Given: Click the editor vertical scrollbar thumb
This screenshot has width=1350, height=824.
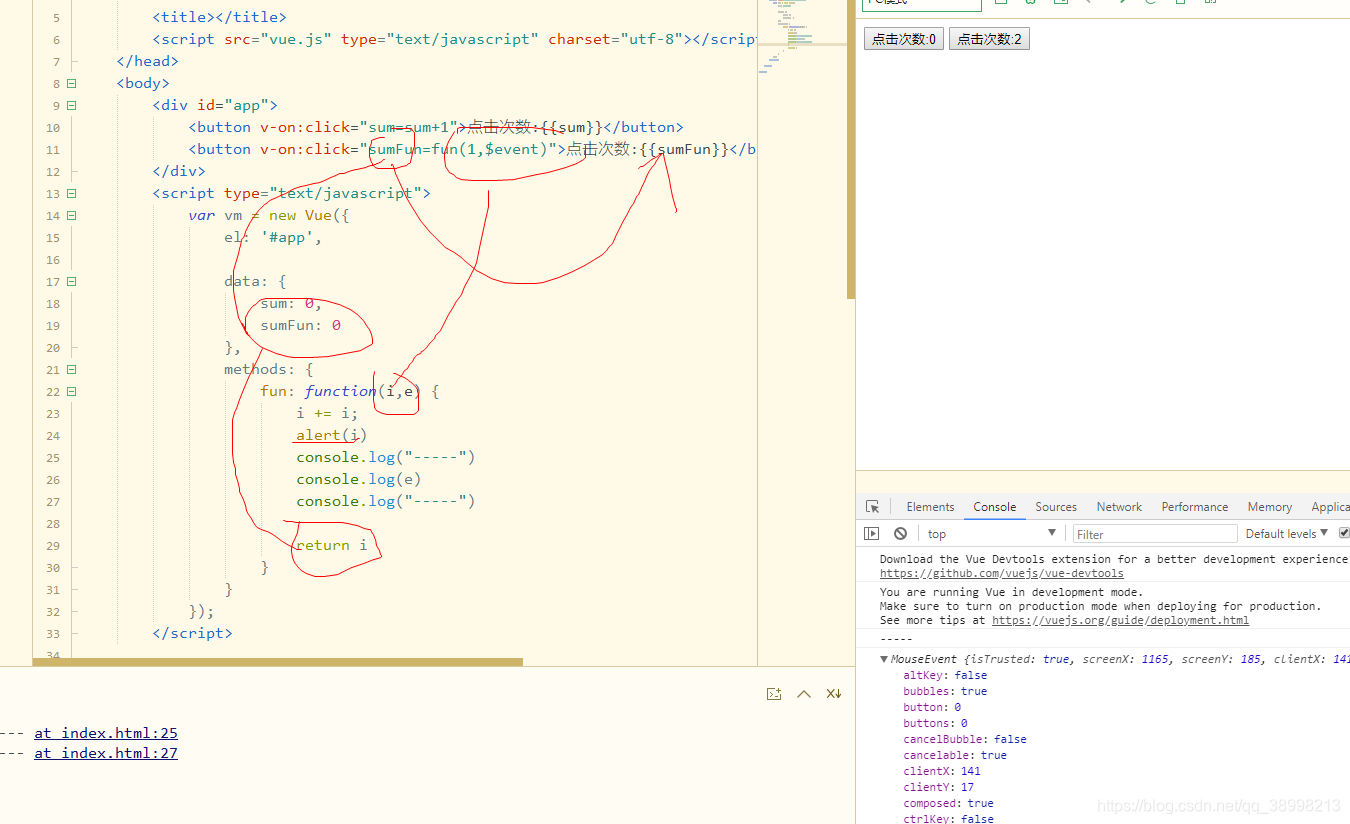Looking at the screenshot, I should click(851, 150).
